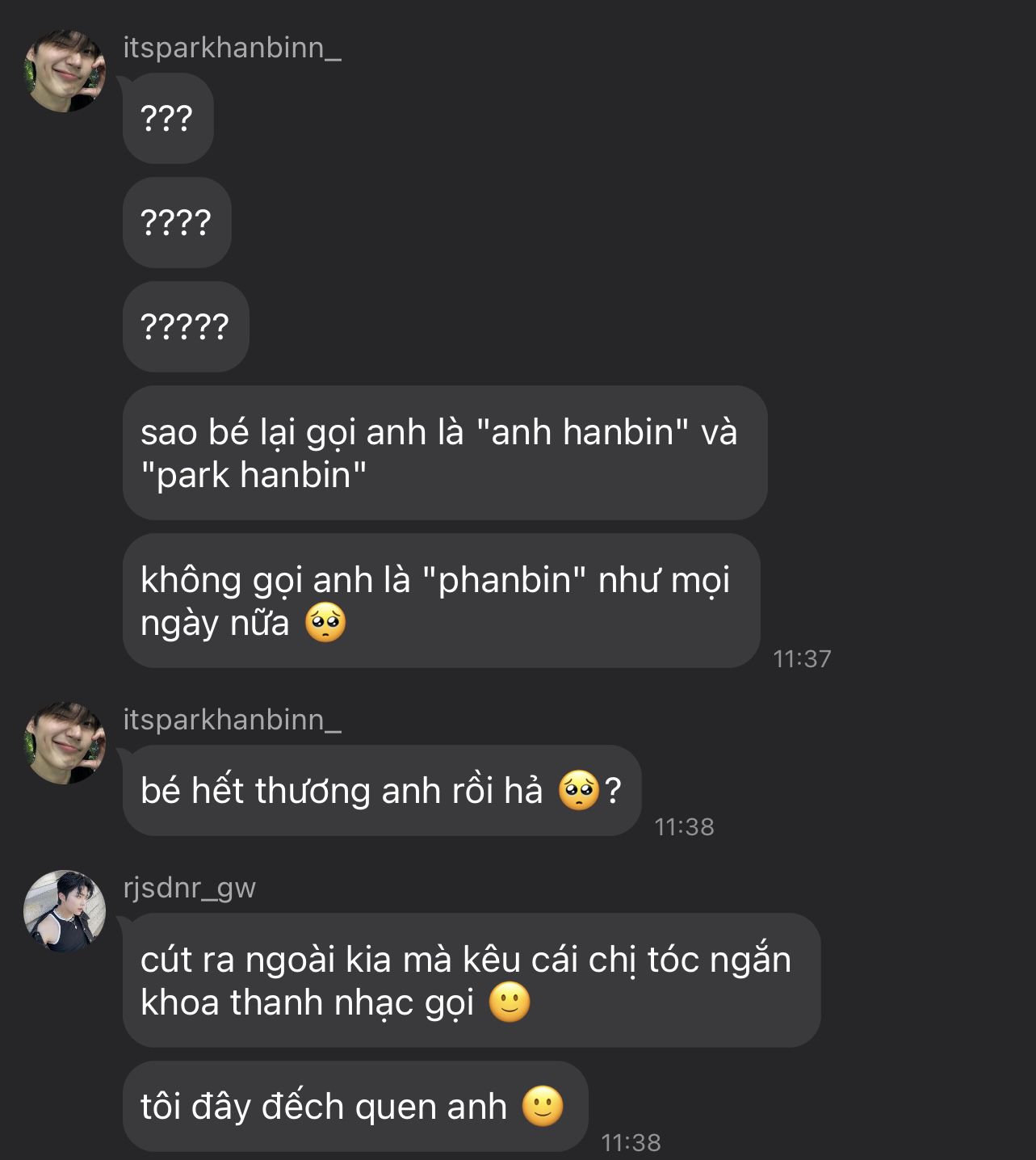Click smiling emoji after 'khoa thanh nhạc gọi'
Image resolution: width=1036 pixels, height=1160 pixels.
pos(510,1002)
